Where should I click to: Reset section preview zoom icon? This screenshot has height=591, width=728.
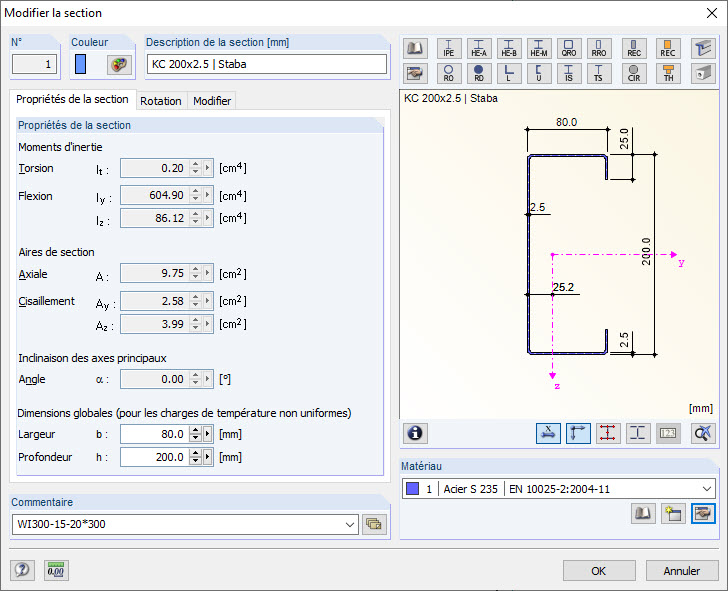click(703, 433)
